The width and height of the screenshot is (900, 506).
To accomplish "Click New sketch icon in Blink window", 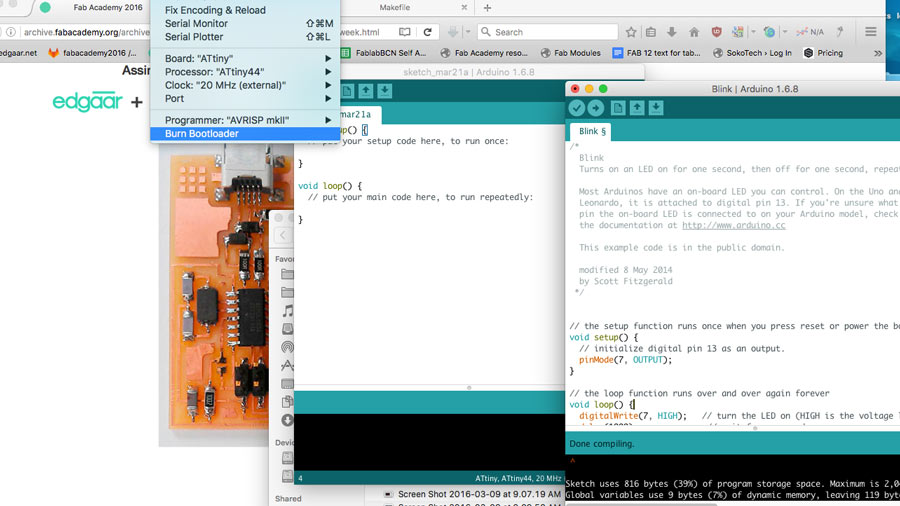I will [x=618, y=108].
